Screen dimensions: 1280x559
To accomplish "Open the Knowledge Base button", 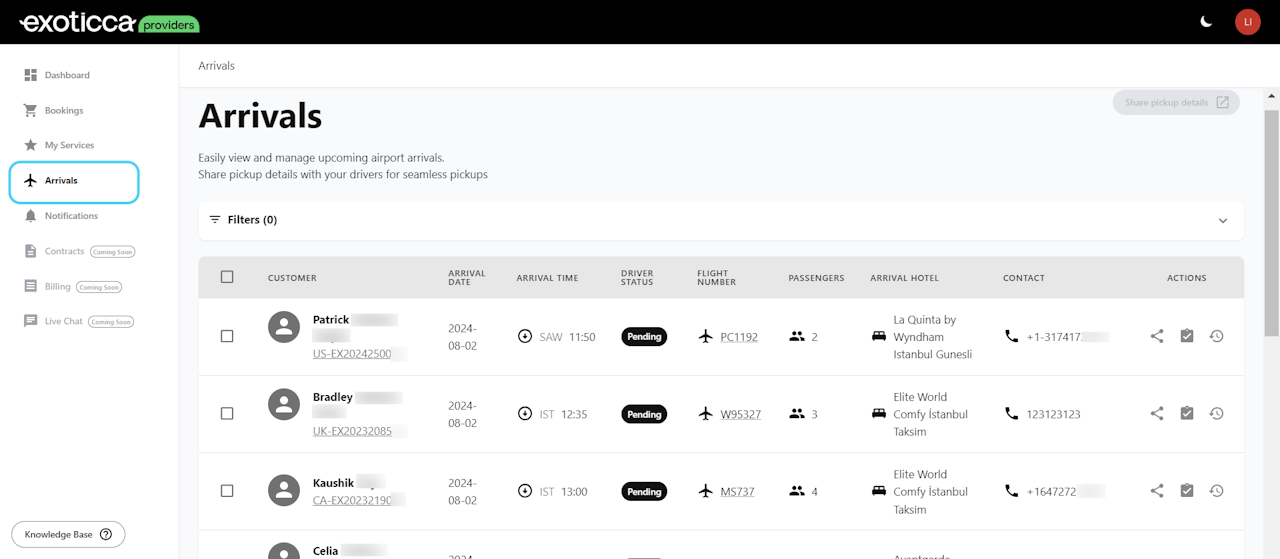I will [68, 535].
